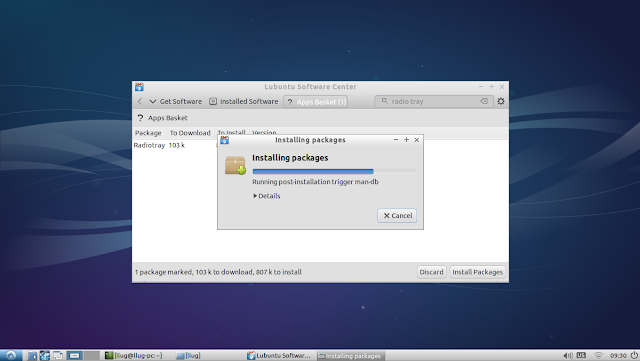Switch to lug terminal taskbar window
Image resolution: width=640 pixels, height=361 pixels.
point(133,356)
